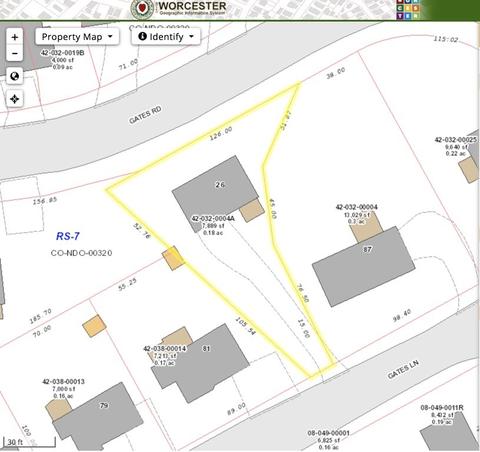Click the 98.40 dimension label
Viewport: 480px width, 452px height.
coord(402,315)
